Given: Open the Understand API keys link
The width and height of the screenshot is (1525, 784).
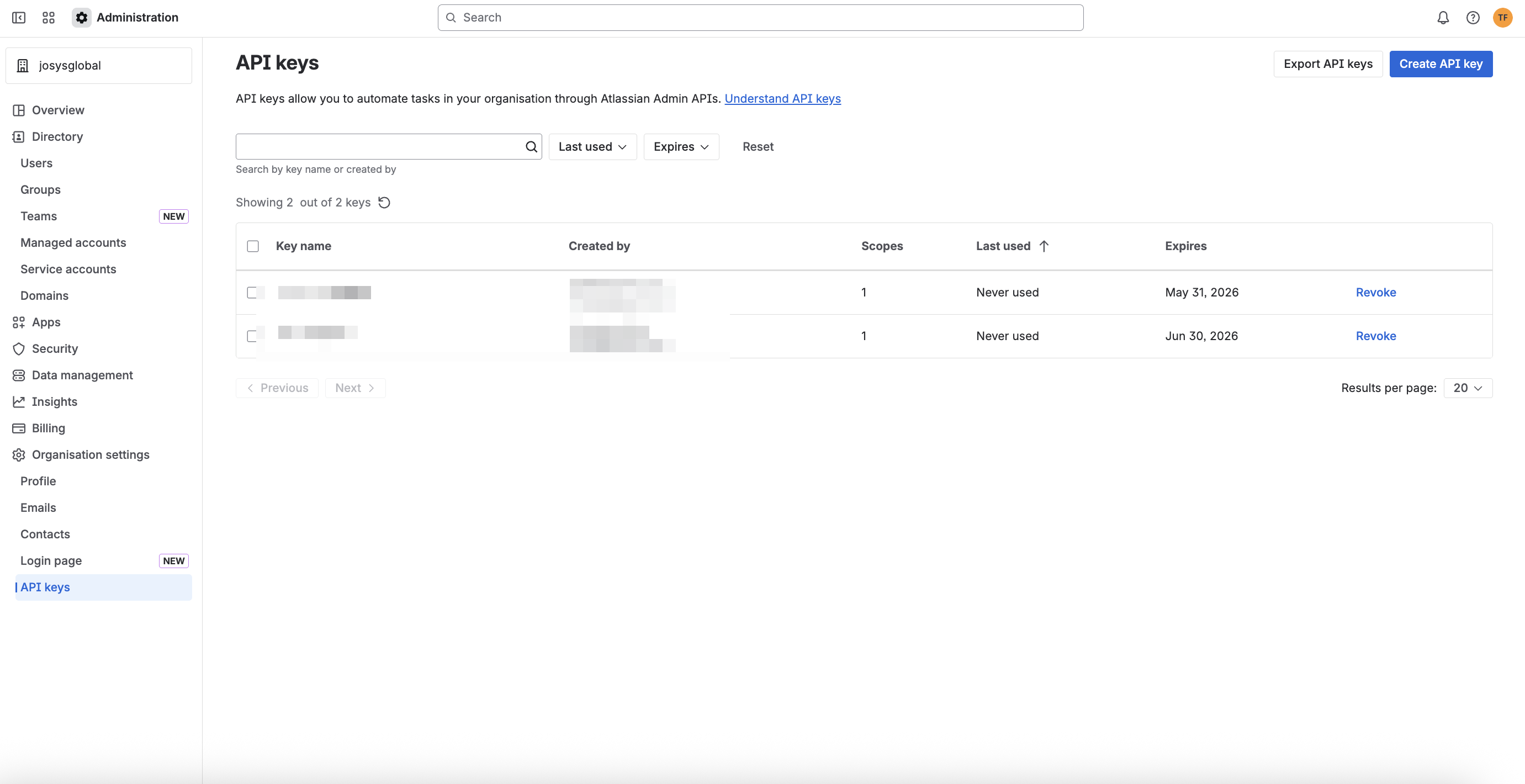Looking at the screenshot, I should click(782, 98).
